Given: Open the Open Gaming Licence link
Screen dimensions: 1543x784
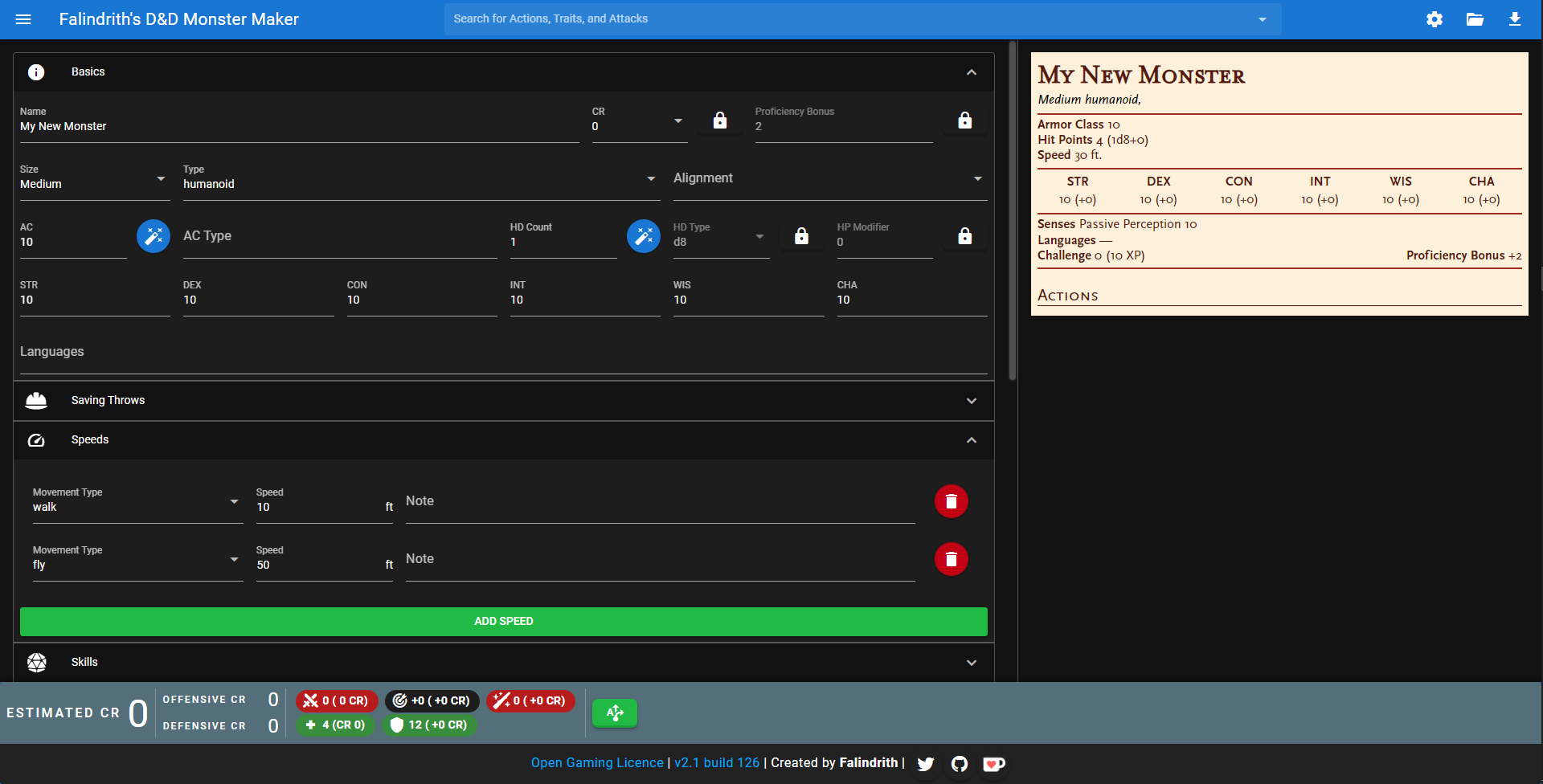Looking at the screenshot, I should [x=596, y=762].
